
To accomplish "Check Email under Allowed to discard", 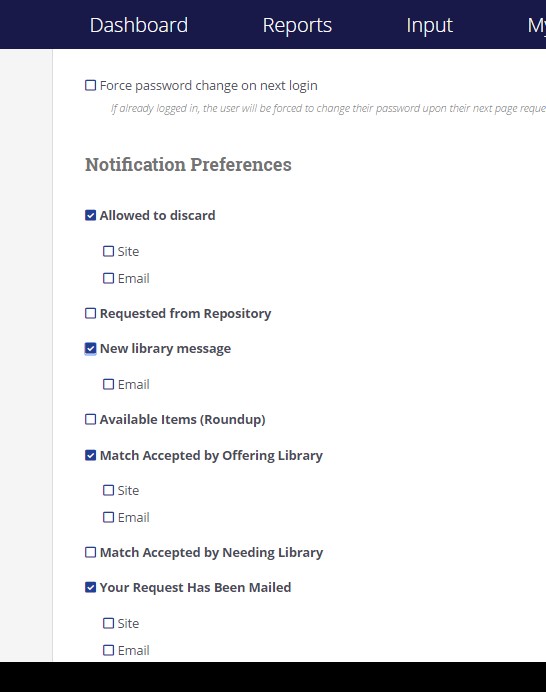I will [x=109, y=278].
